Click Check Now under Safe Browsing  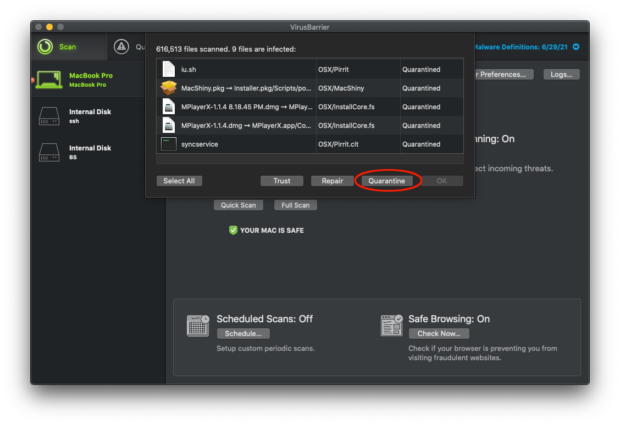pos(439,333)
